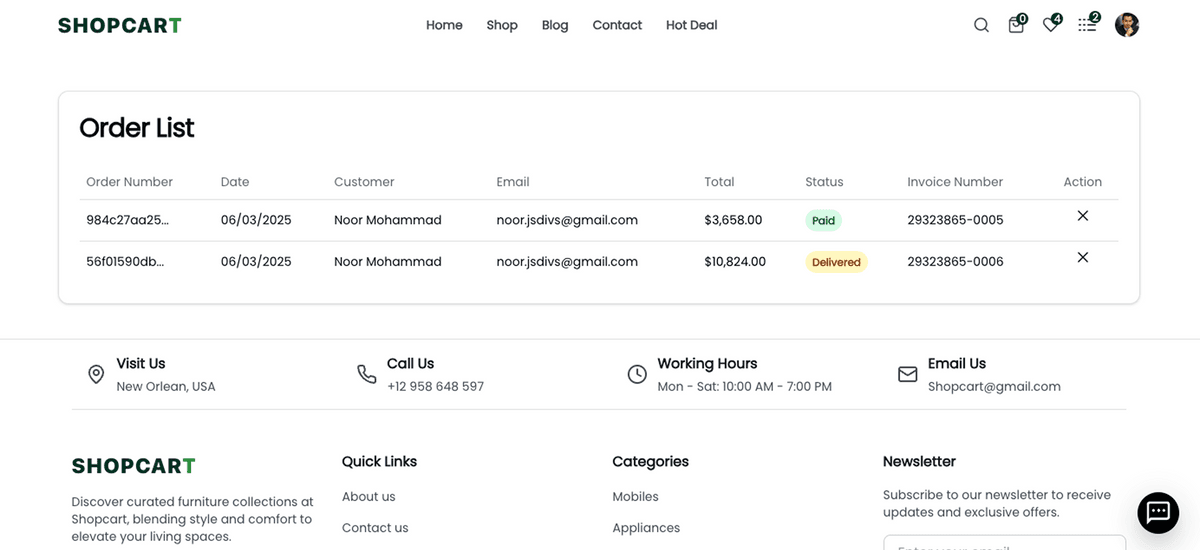Open the search magnifier icon

click(981, 25)
